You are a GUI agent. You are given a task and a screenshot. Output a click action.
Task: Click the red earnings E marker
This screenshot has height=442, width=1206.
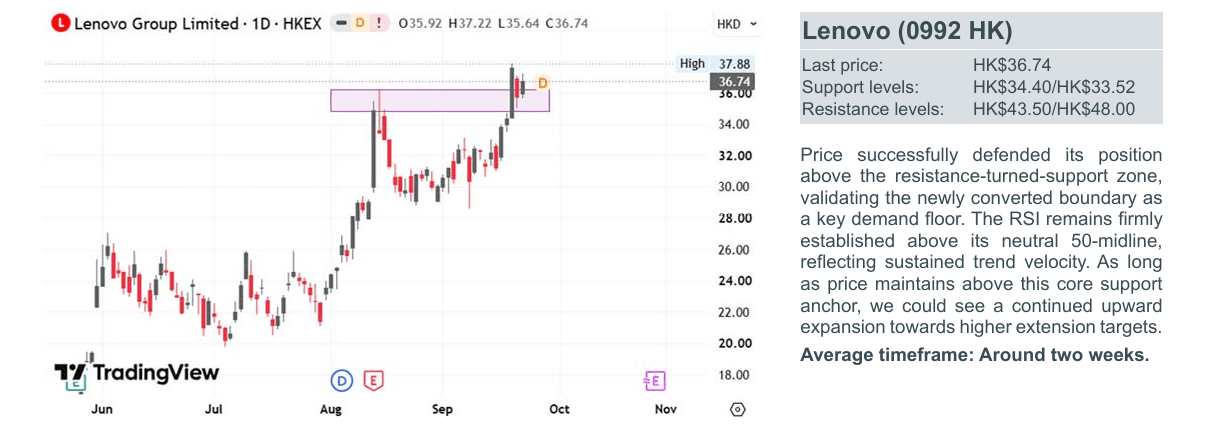coord(374,380)
